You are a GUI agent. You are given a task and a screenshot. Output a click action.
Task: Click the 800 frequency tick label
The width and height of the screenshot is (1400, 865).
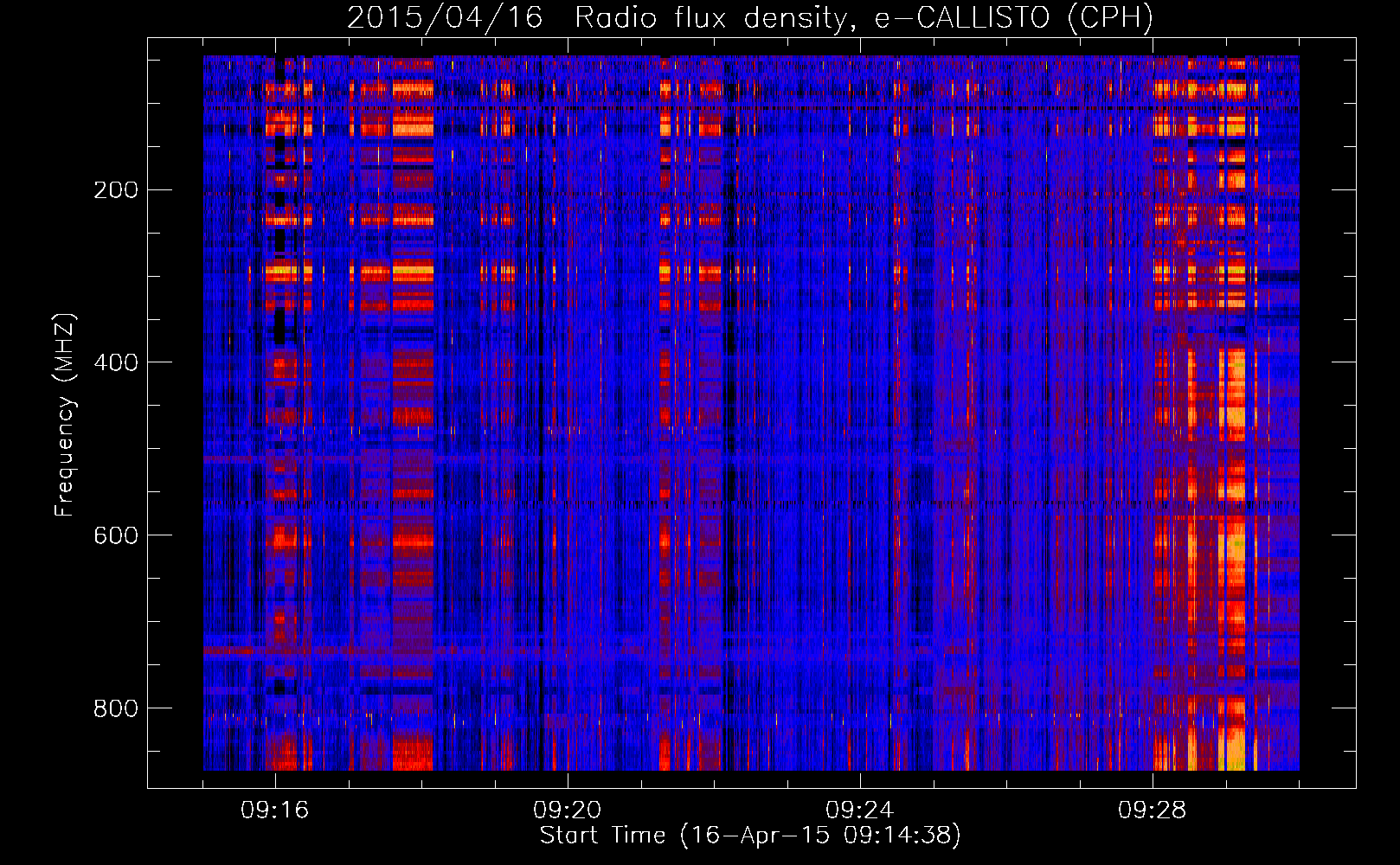[x=116, y=708]
